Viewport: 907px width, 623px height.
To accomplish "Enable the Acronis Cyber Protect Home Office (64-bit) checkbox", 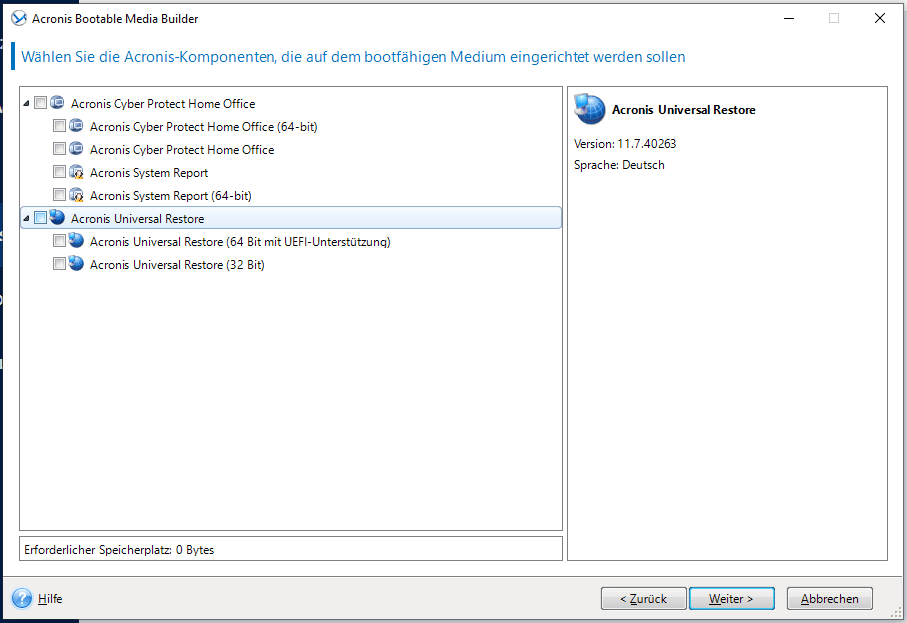I will (60, 127).
